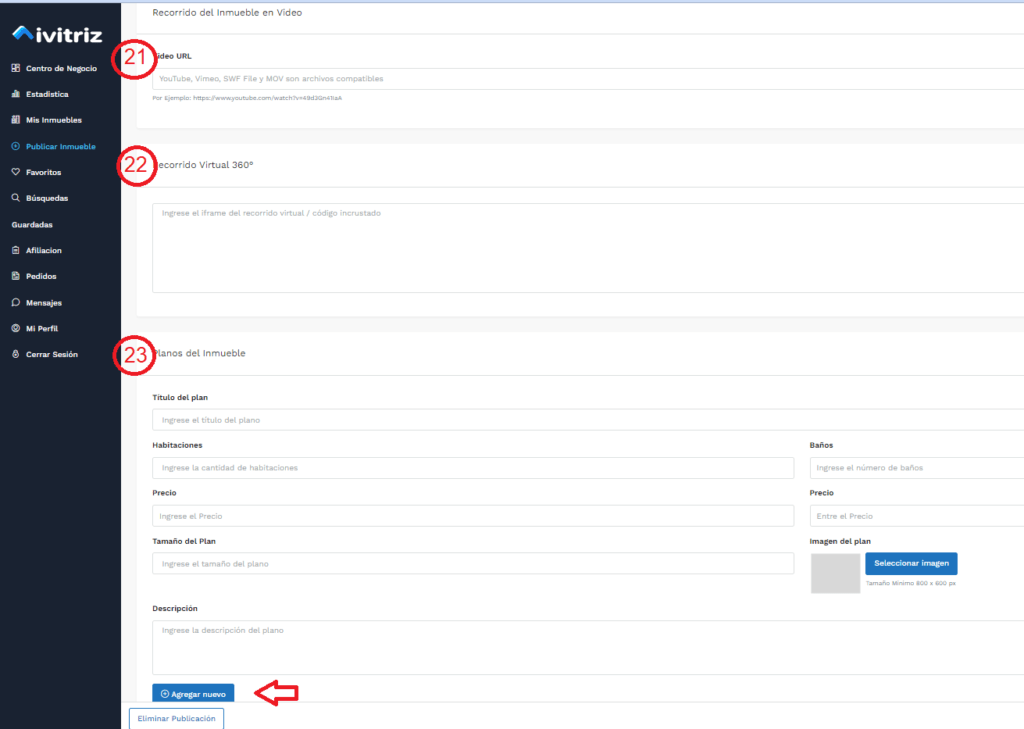Click the Agregar nuevo button
This screenshot has width=1024, height=729.
point(193,693)
